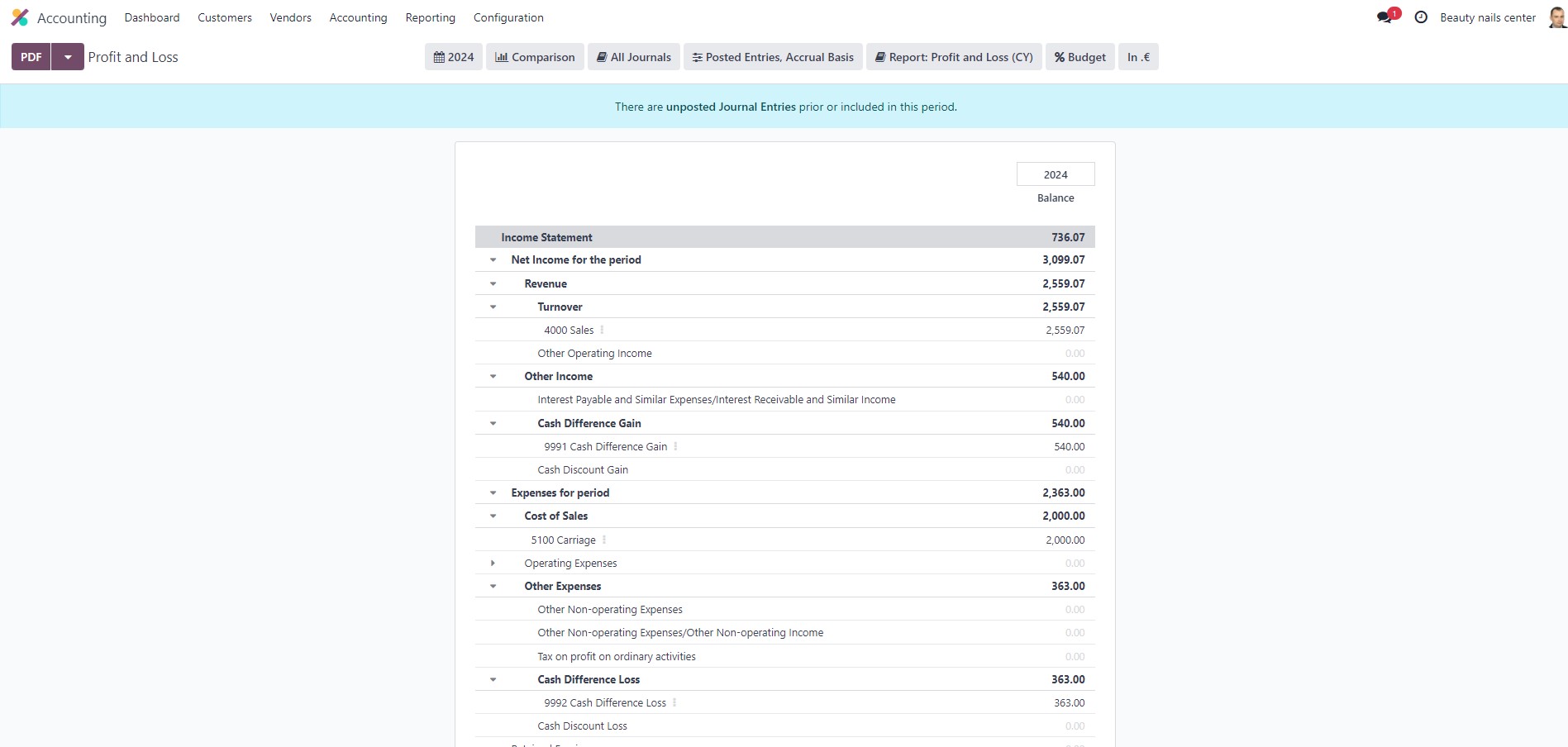Image resolution: width=1568 pixels, height=747 pixels.
Task: Follow the unposted Journal Entries link
Action: tap(731, 107)
